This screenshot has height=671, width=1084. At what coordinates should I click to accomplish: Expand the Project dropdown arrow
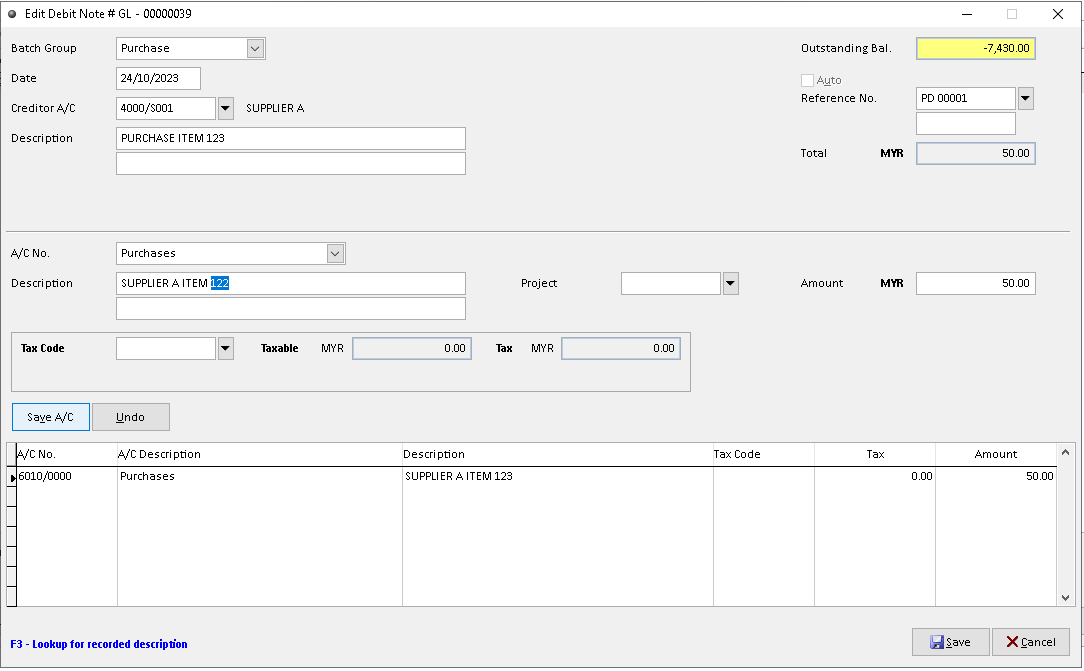[x=731, y=283]
